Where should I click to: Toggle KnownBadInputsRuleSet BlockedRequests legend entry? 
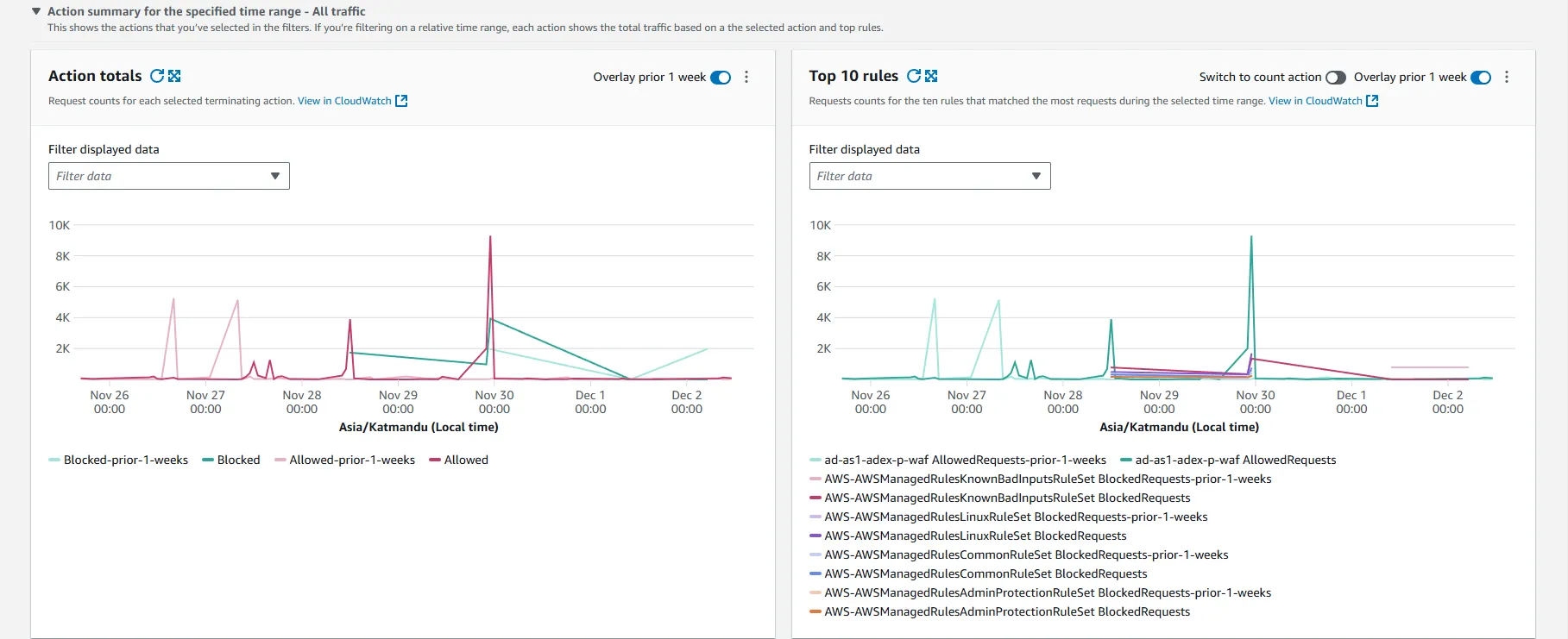[1000, 498]
